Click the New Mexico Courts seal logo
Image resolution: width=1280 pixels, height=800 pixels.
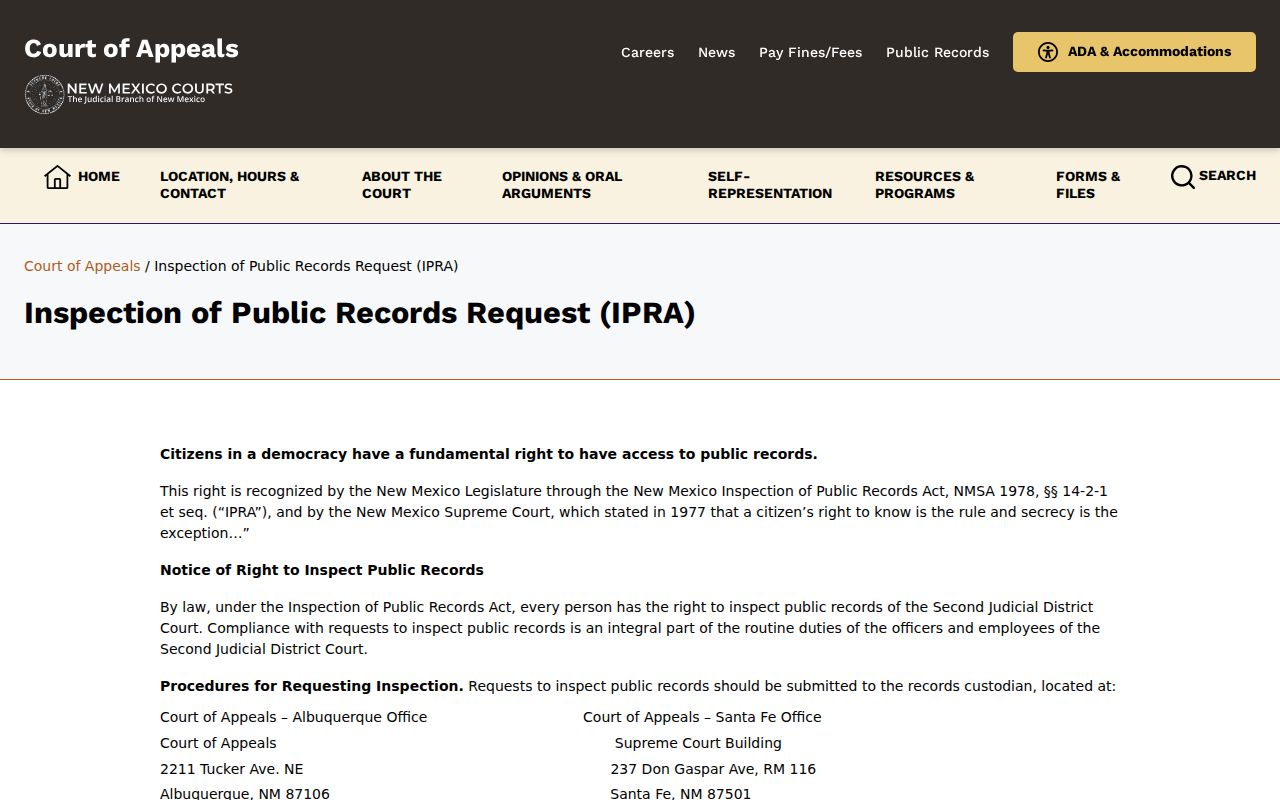[x=44, y=94]
